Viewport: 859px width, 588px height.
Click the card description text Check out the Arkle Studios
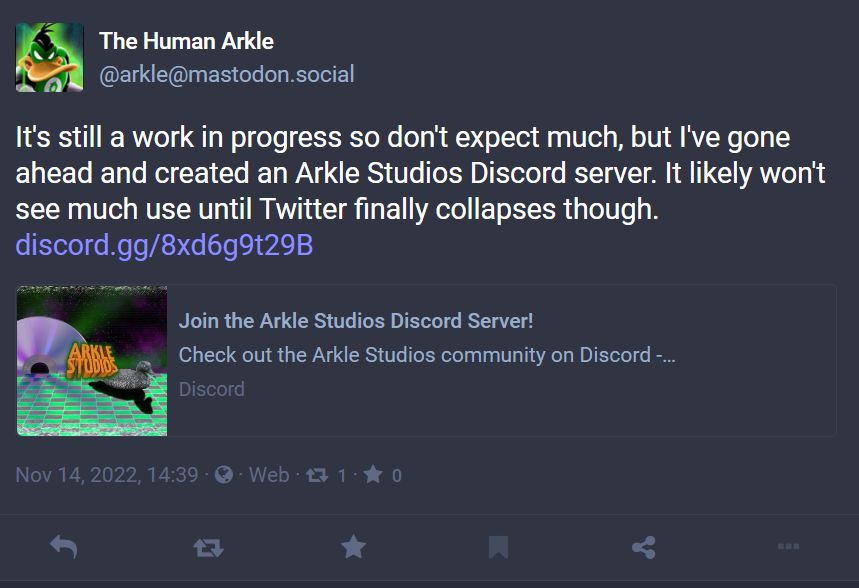[427, 355]
